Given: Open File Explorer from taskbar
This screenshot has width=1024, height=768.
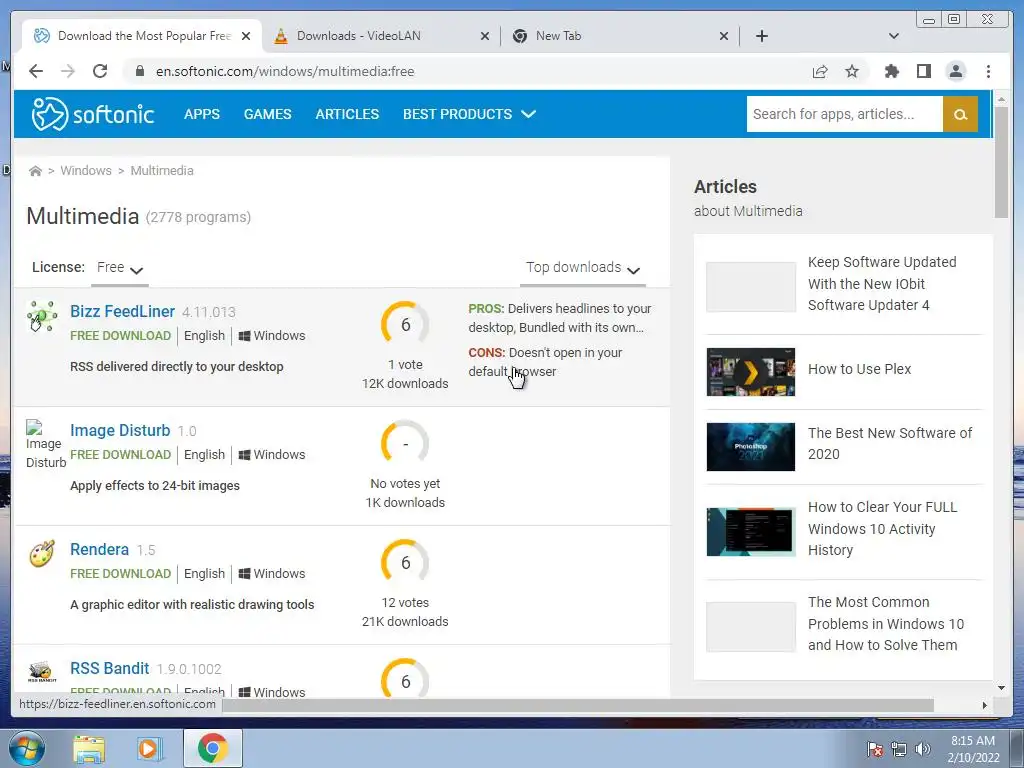Looking at the screenshot, I should click(x=89, y=748).
